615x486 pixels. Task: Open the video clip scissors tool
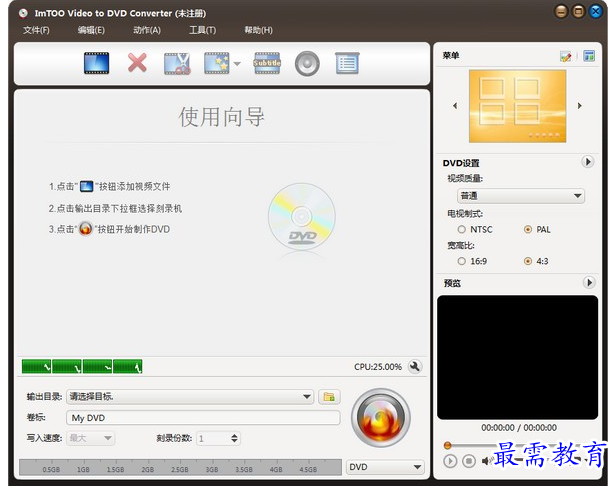click(177, 64)
